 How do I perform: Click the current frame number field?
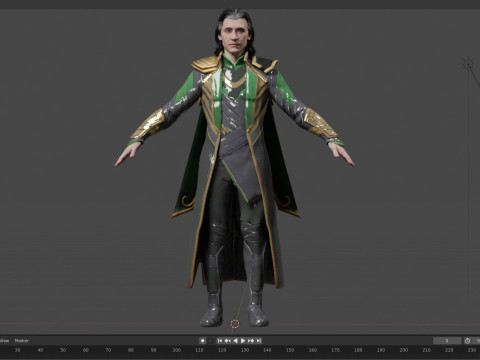pyautogui.click(x=447, y=341)
